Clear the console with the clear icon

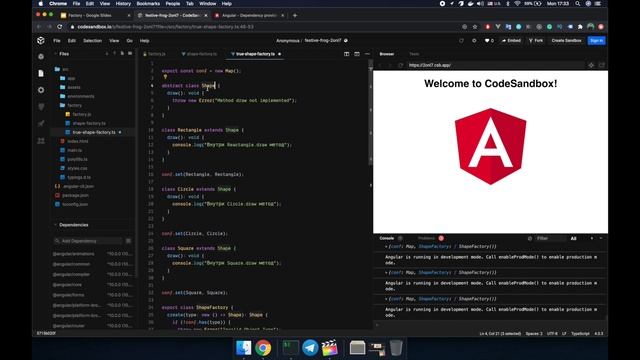530,238
